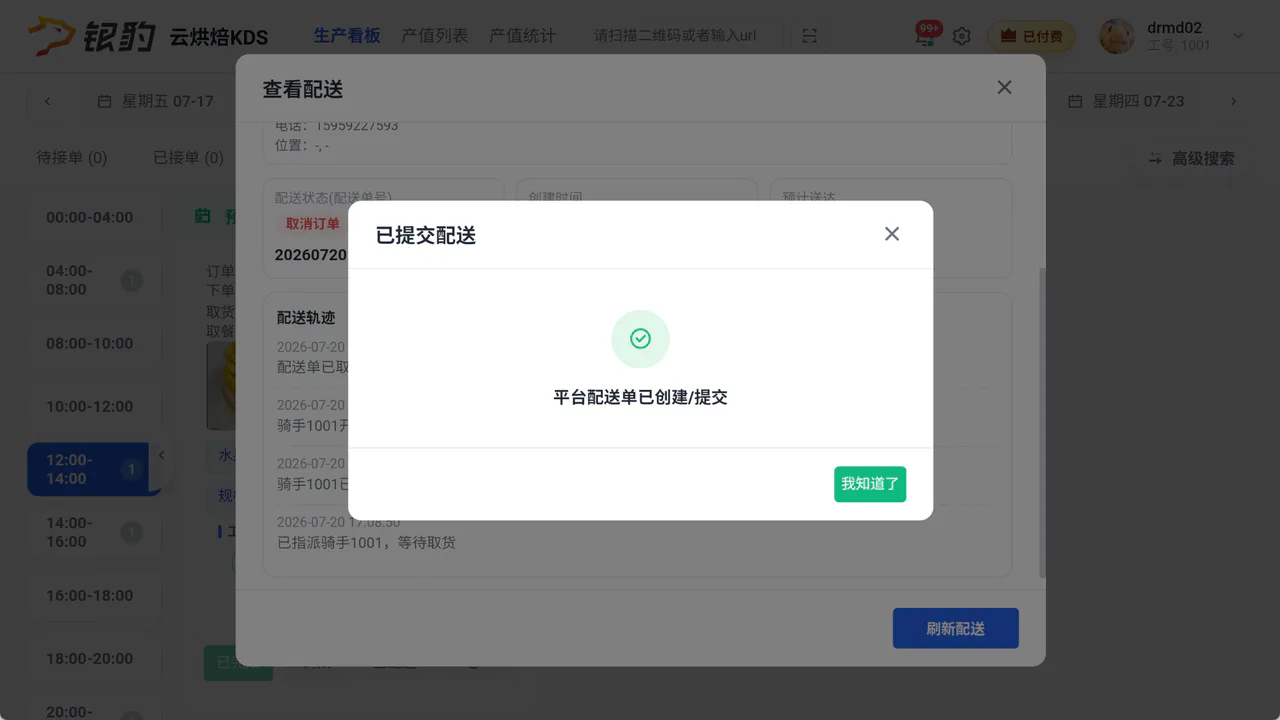The height and width of the screenshot is (720, 1280).
Task: Open the notification icon with 99+ badge
Action: click(926, 34)
